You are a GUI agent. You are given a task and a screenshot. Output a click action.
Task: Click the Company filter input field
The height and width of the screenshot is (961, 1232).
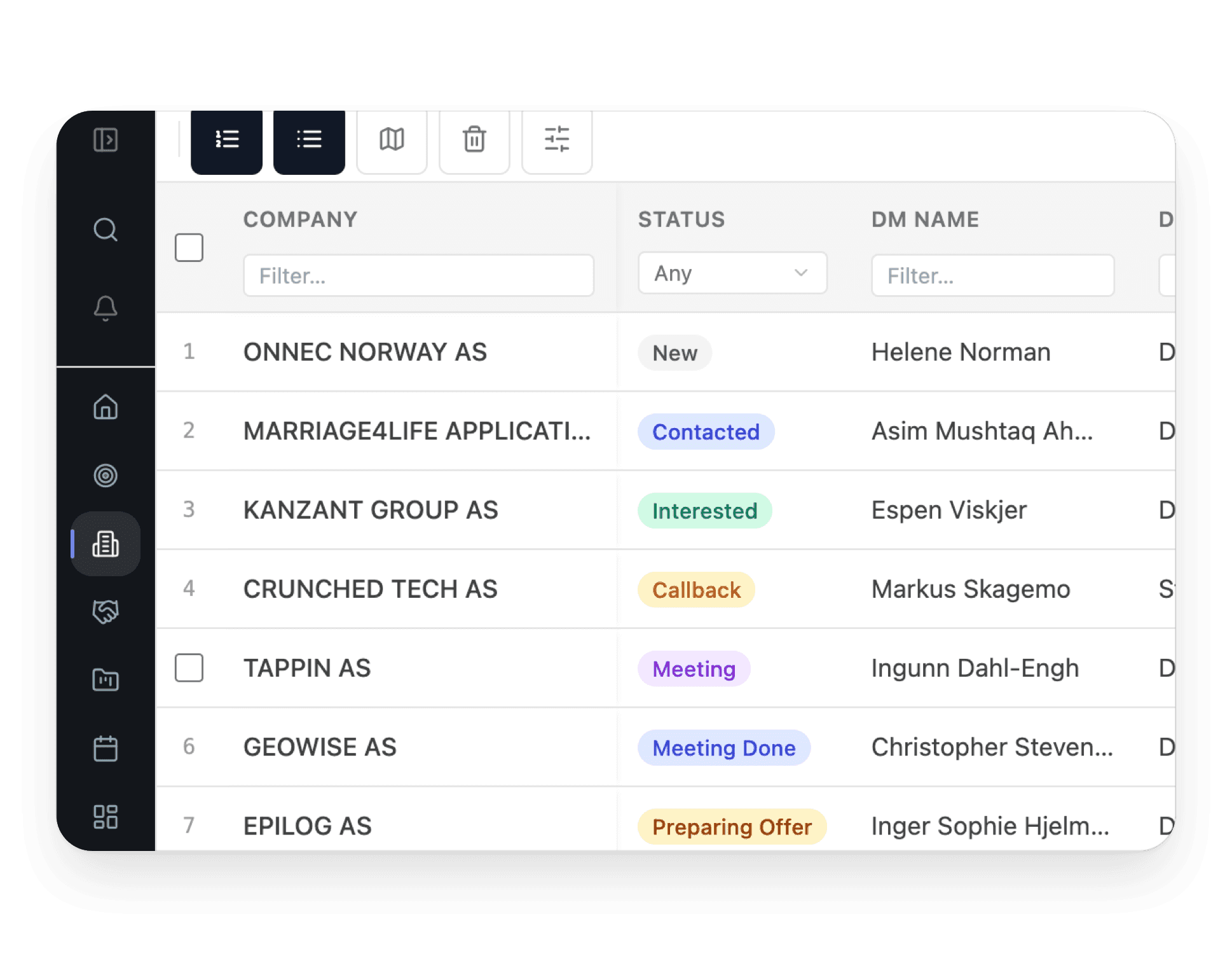(418, 275)
